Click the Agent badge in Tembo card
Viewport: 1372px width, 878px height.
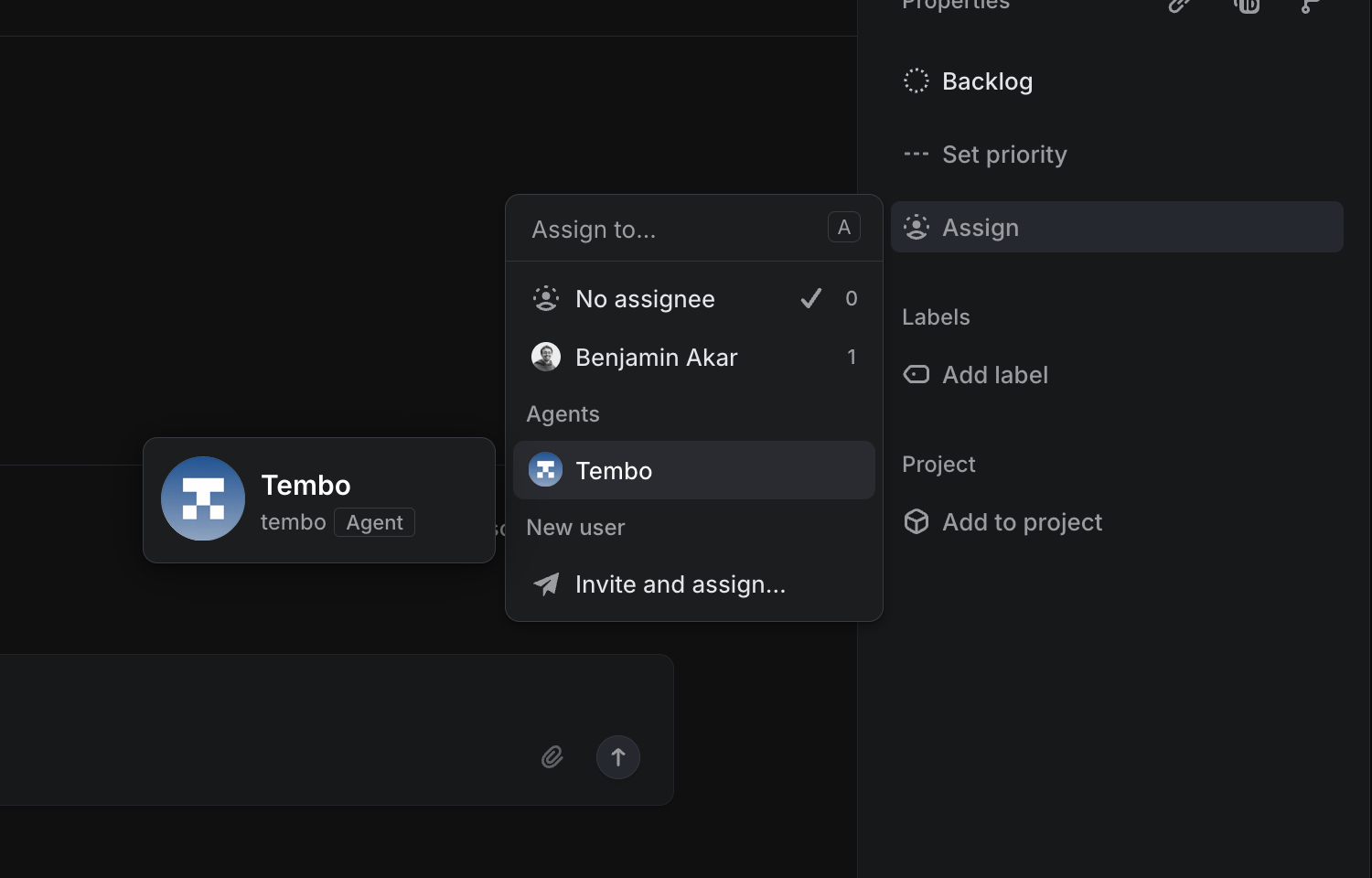(374, 522)
